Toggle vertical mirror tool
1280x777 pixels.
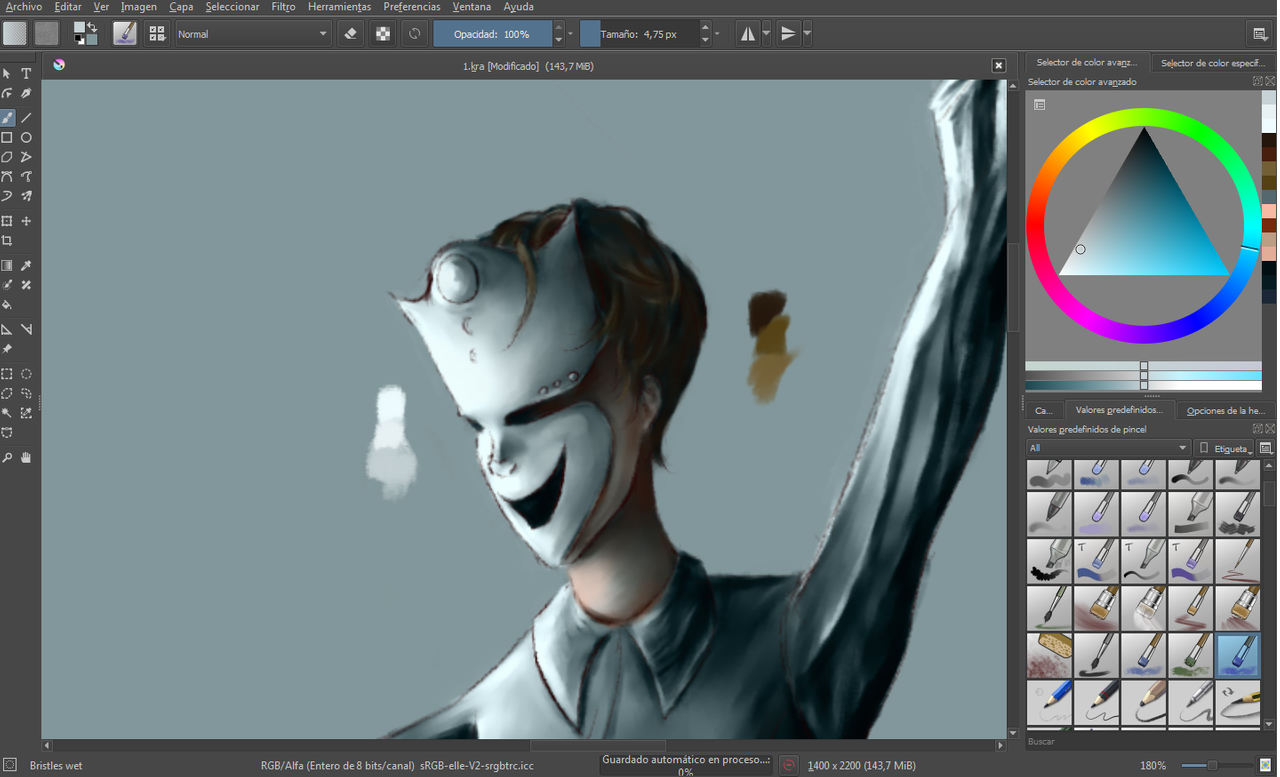(788, 33)
